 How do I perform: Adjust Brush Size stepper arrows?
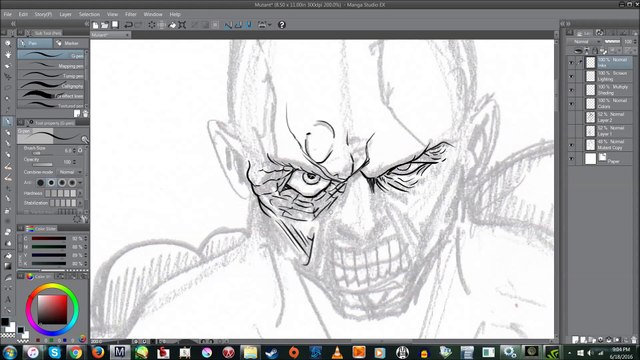coord(74,151)
